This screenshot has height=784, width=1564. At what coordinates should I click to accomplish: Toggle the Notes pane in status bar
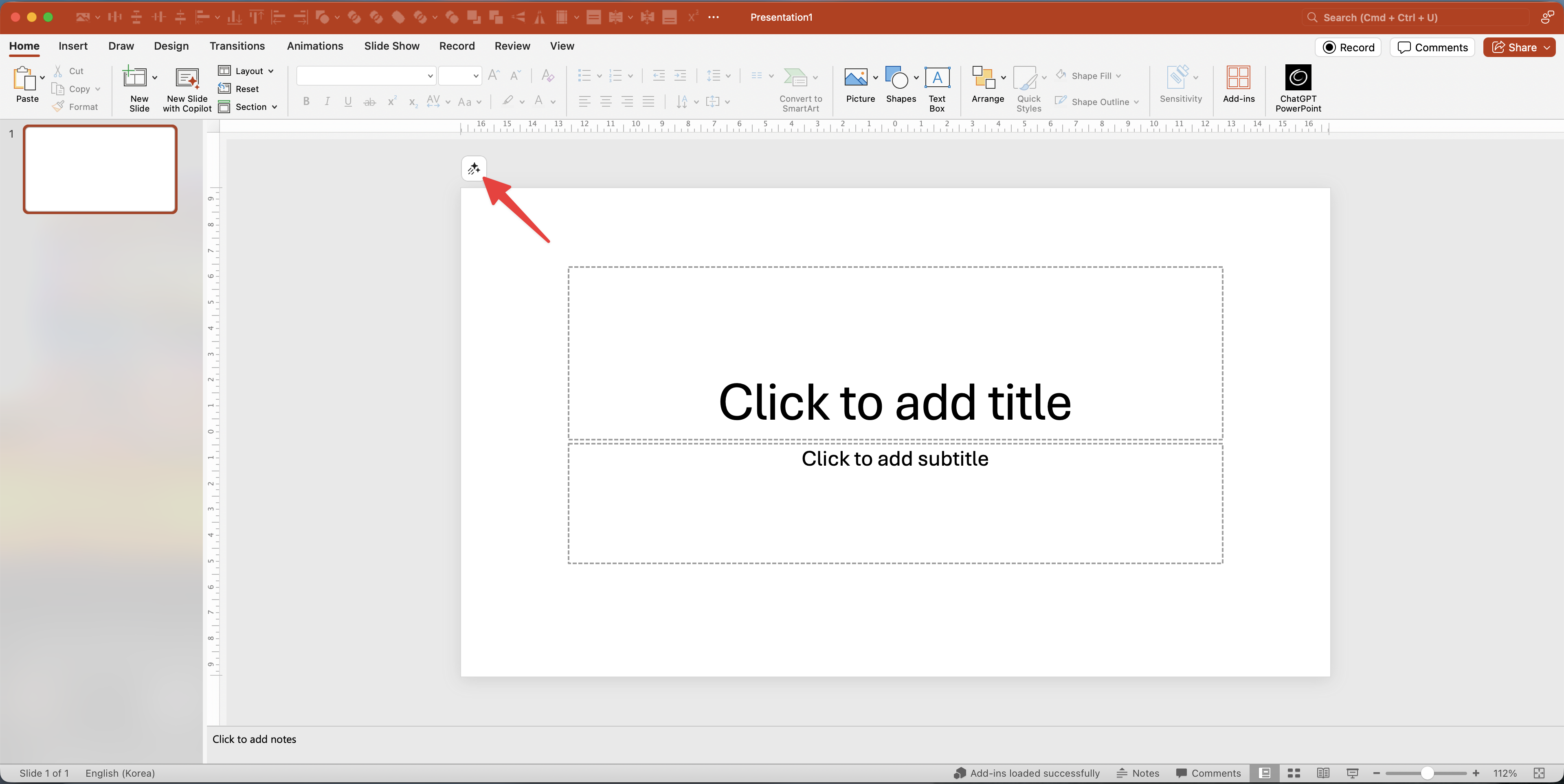pos(1138,773)
